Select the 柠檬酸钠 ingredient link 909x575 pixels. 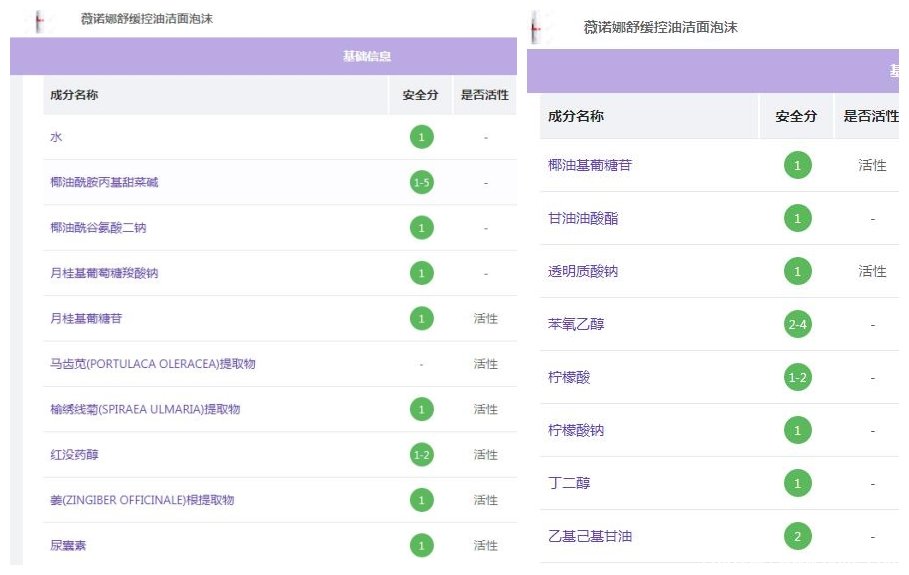pyautogui.click(x=576, y=430)
